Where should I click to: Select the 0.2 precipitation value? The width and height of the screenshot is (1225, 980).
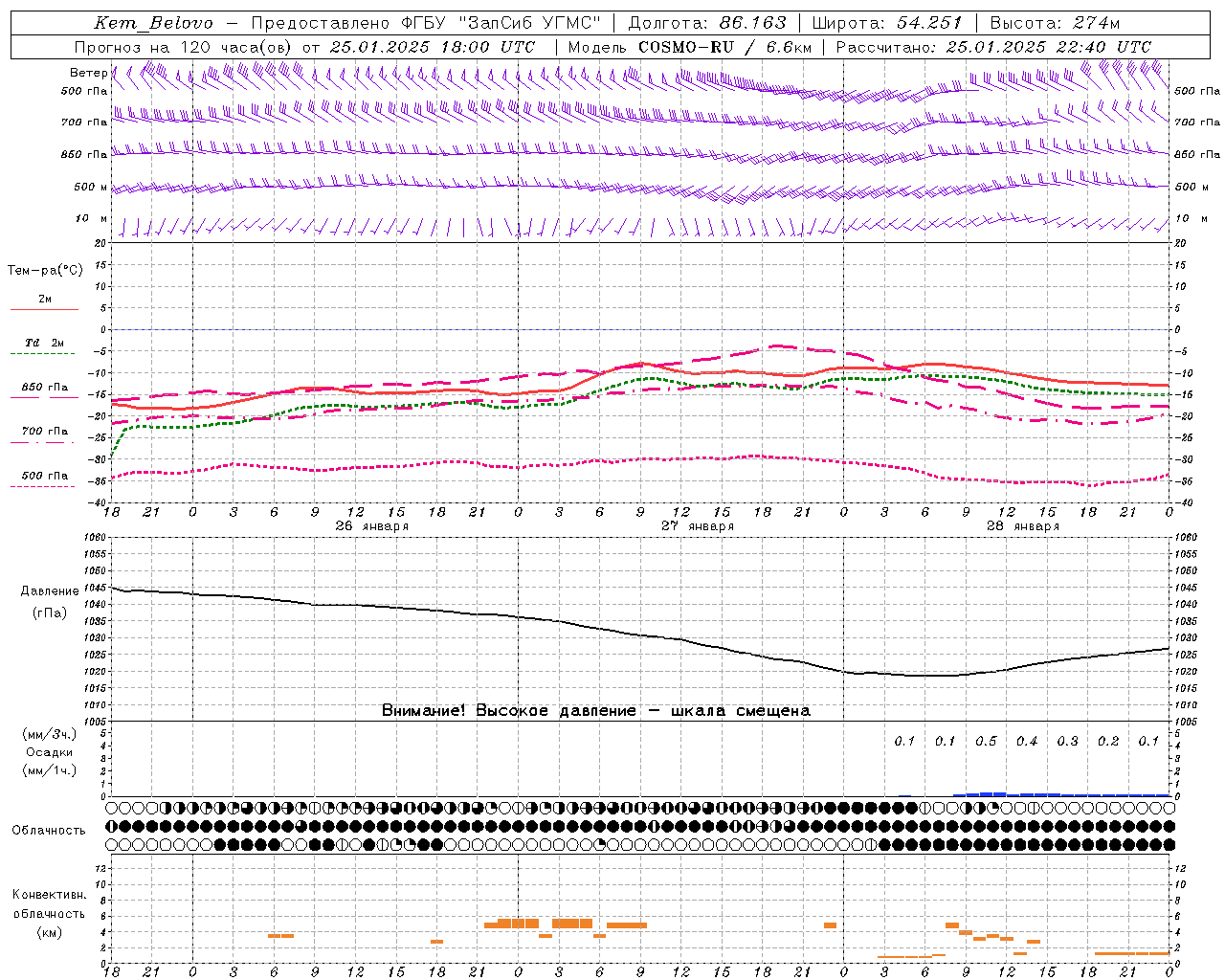coord(1108,742)
